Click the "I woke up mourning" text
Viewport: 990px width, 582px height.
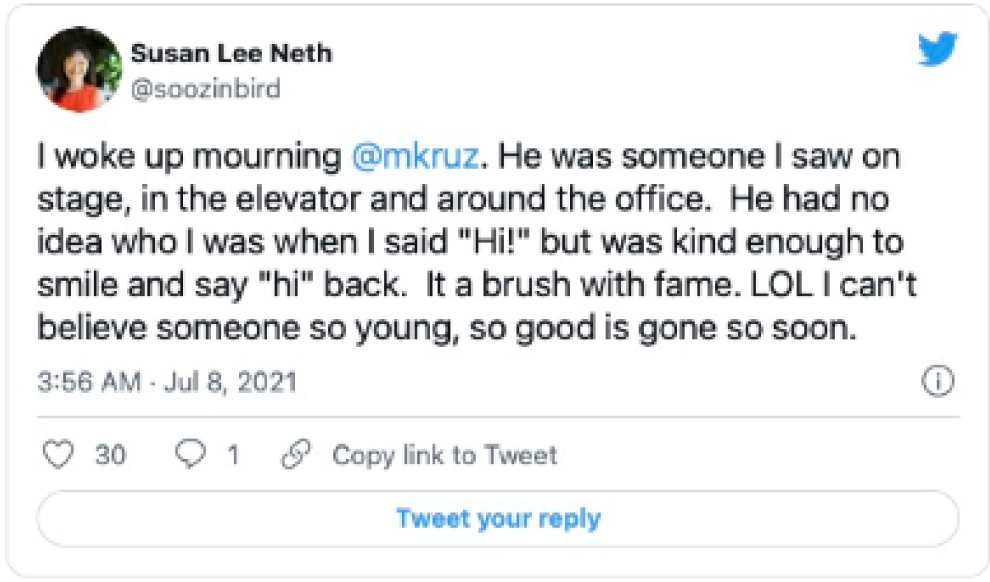coord(190,157)
